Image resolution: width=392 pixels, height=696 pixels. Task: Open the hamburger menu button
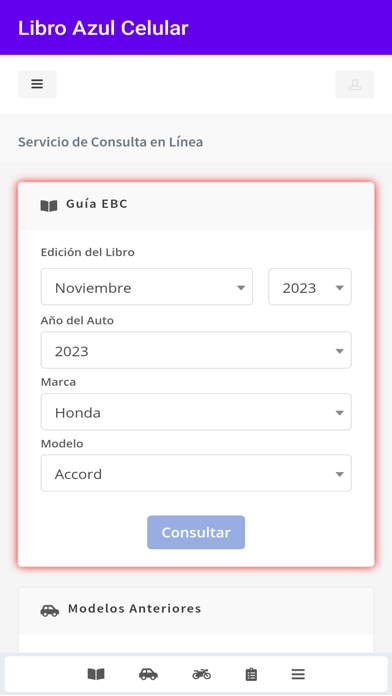(37, 84)
